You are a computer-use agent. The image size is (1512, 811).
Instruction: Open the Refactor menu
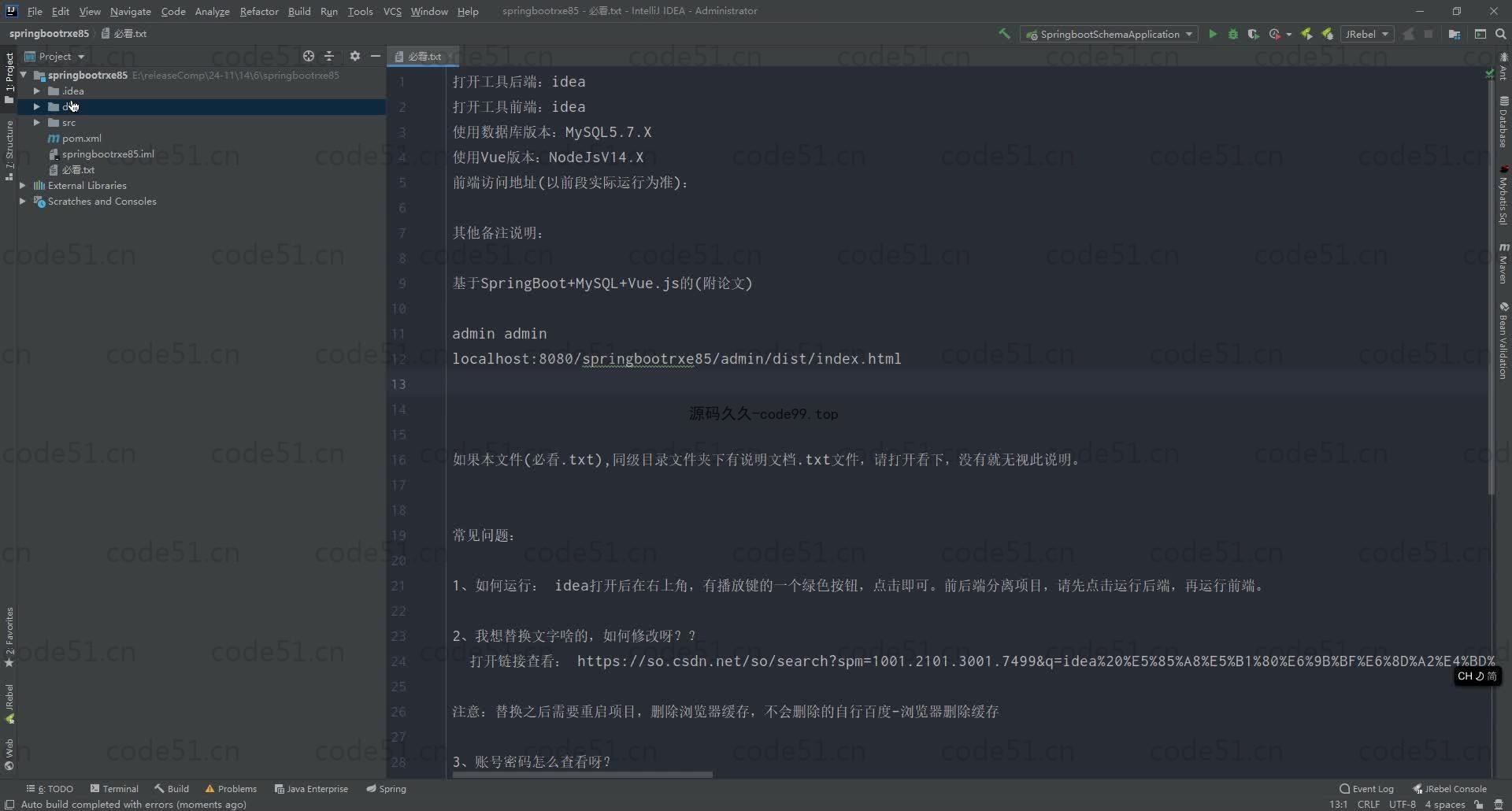pyautogui.click(x=259, y=11)
